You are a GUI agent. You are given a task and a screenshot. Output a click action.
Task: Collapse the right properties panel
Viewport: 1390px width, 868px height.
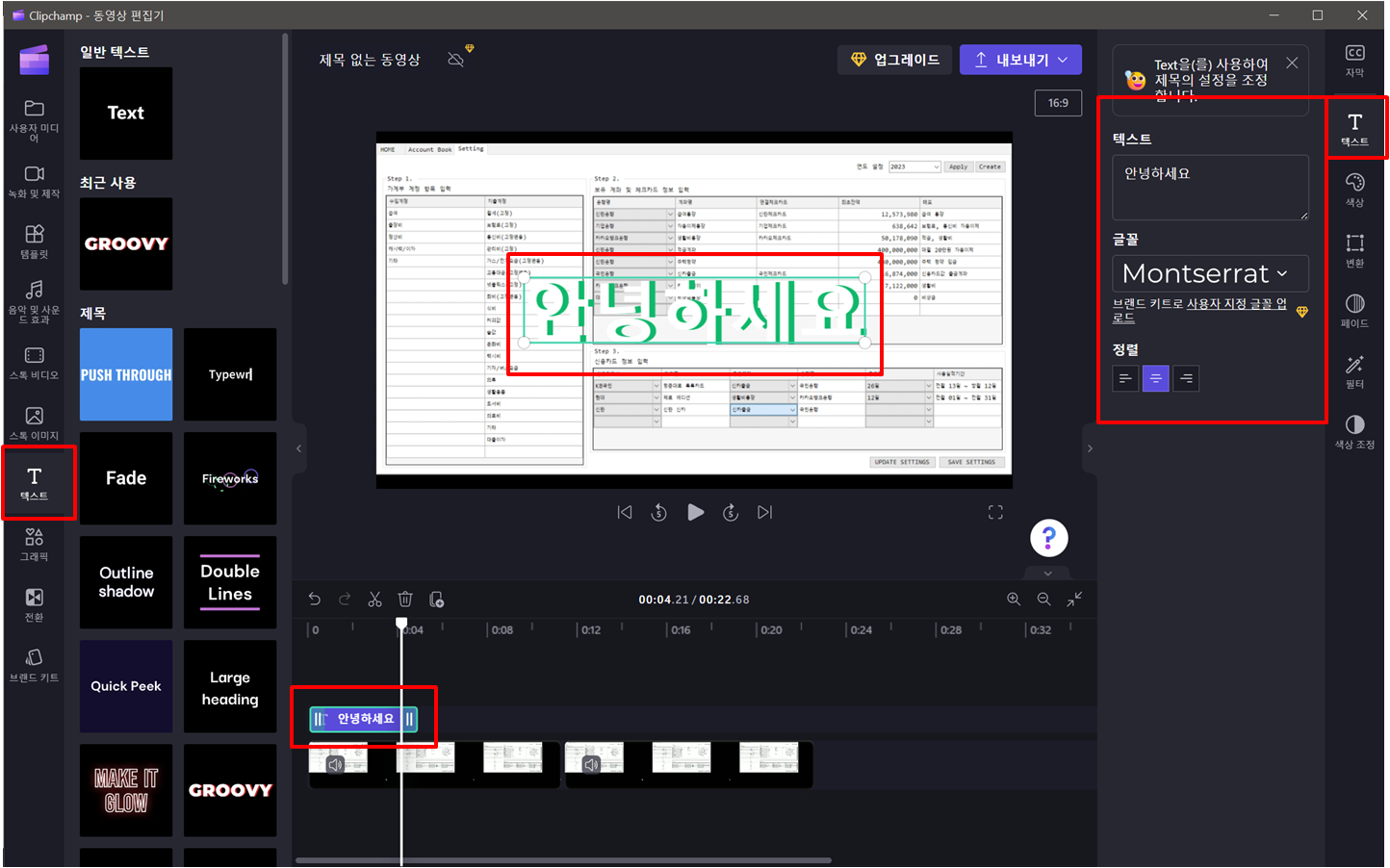1090,448
